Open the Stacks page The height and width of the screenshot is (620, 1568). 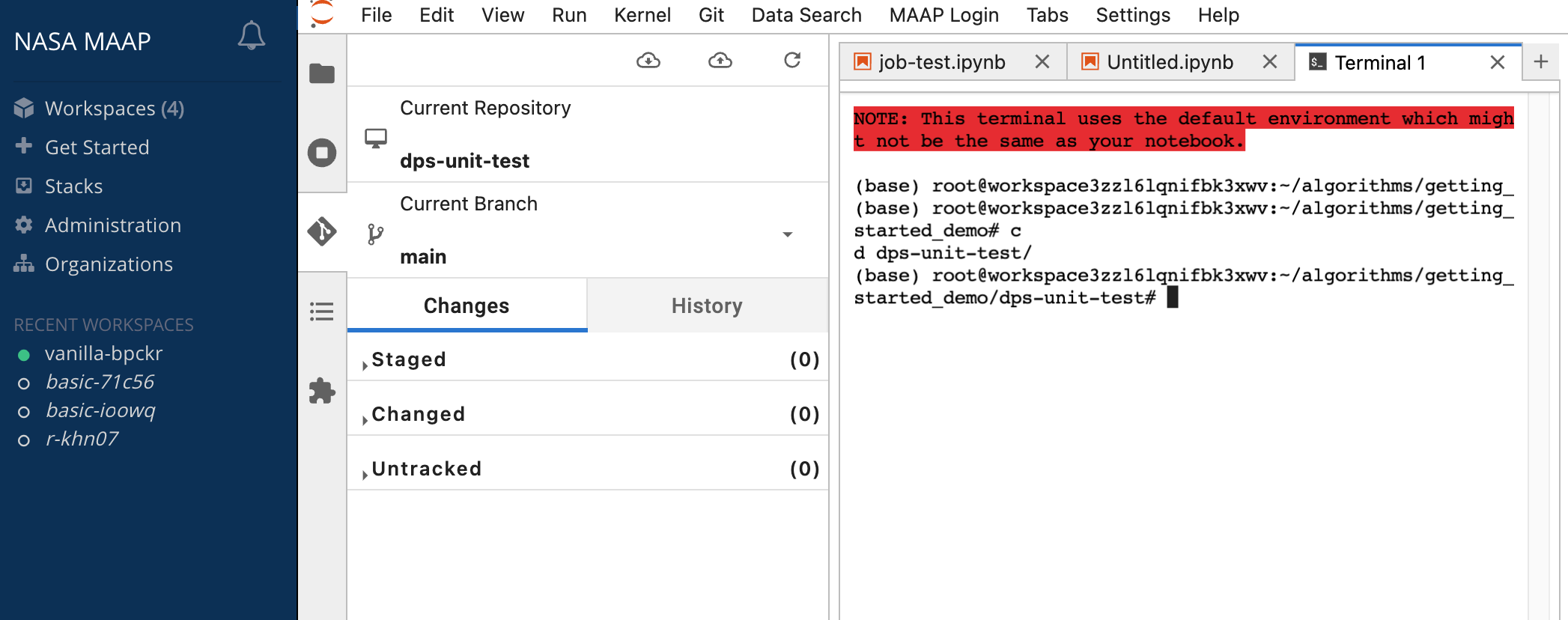point(73,186)
